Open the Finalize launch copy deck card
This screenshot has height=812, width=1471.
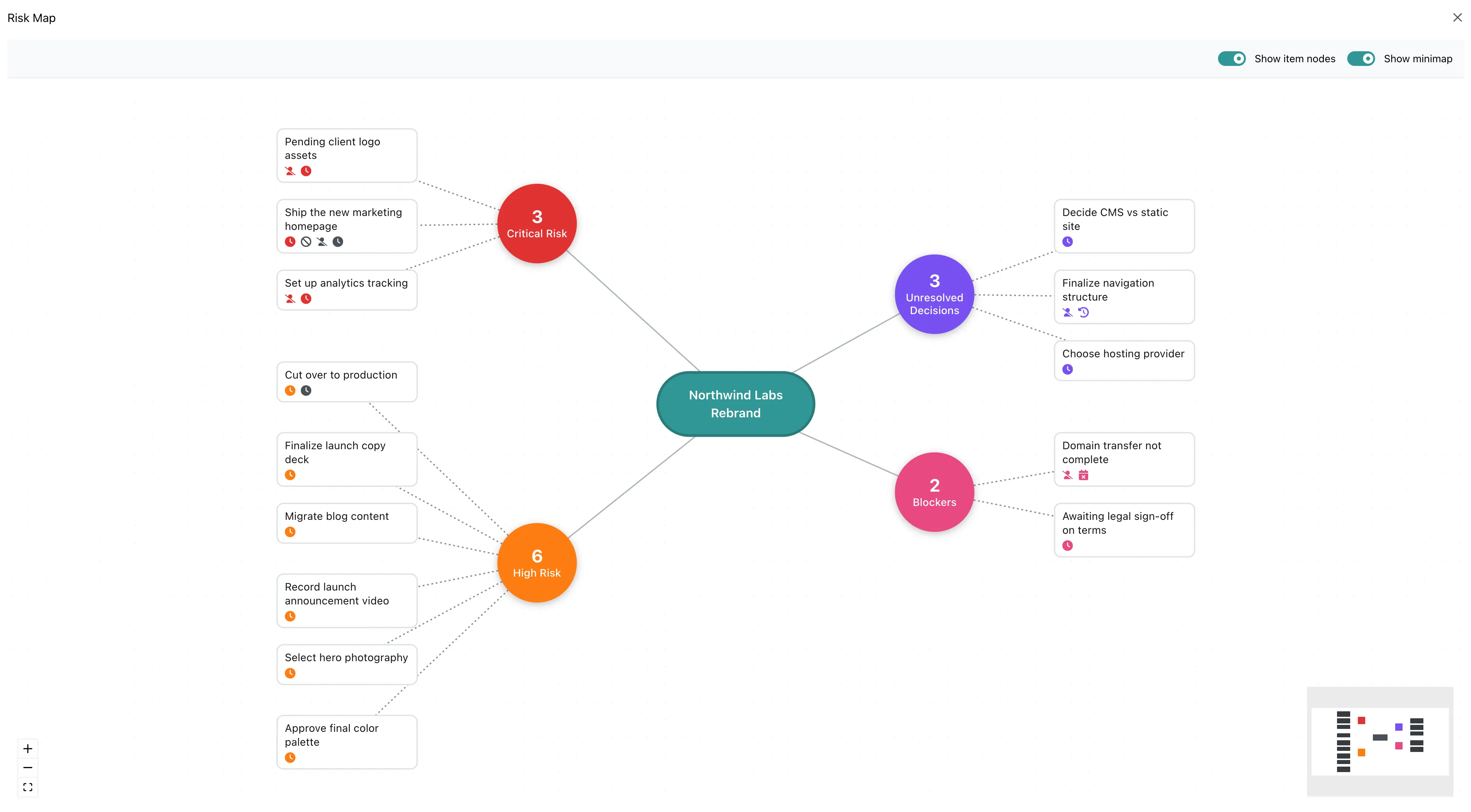point(347,459)
